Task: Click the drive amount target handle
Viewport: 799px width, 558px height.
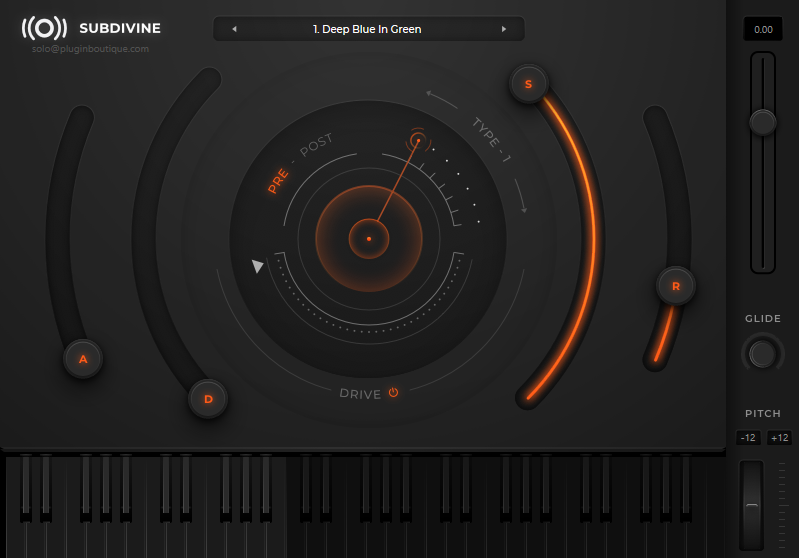Action: [x=418, y=140]
